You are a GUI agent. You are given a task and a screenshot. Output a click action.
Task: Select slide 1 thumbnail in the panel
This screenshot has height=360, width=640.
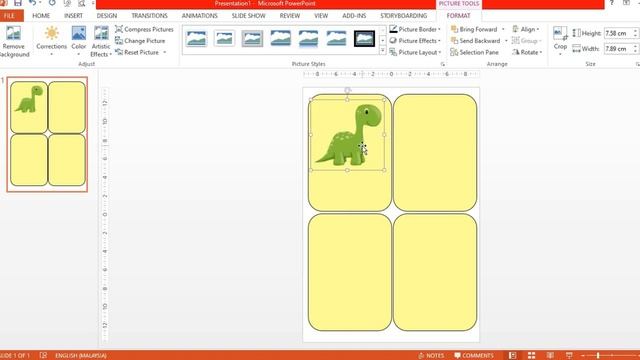47,134
